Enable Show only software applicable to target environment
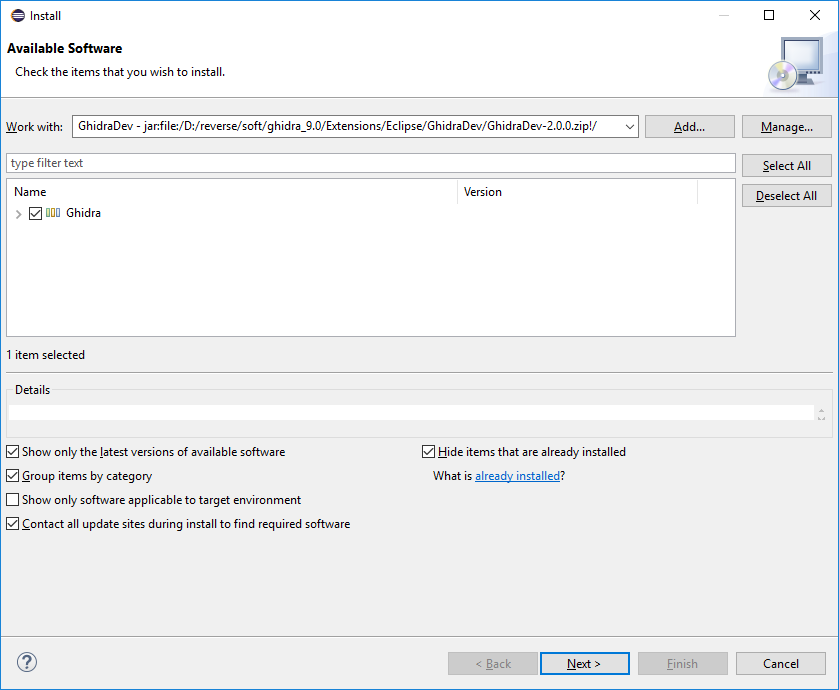The width and height of the screenshot is (839, 690). click(x=12, y=500)
